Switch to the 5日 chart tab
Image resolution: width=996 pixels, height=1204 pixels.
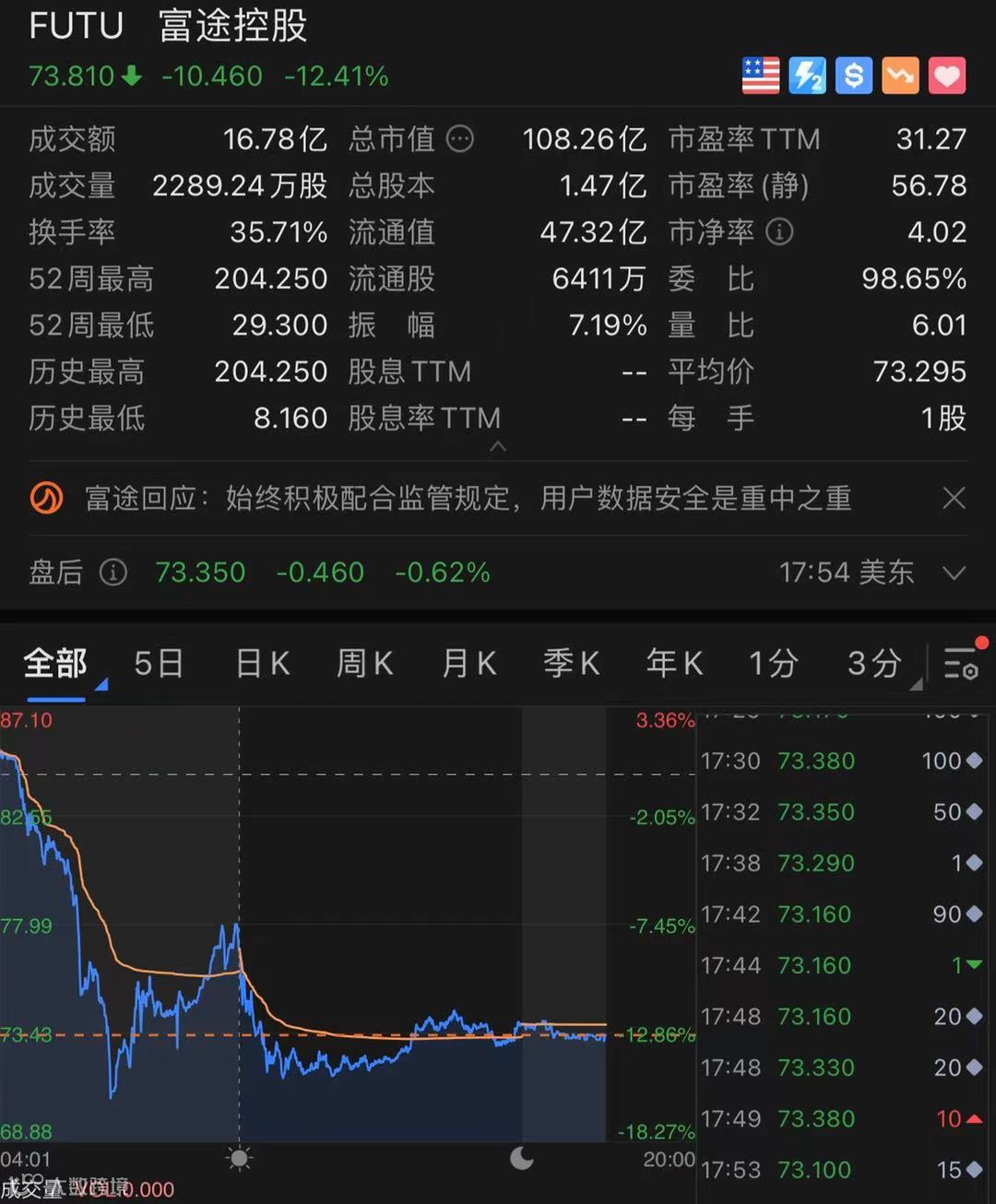point(159,663)
